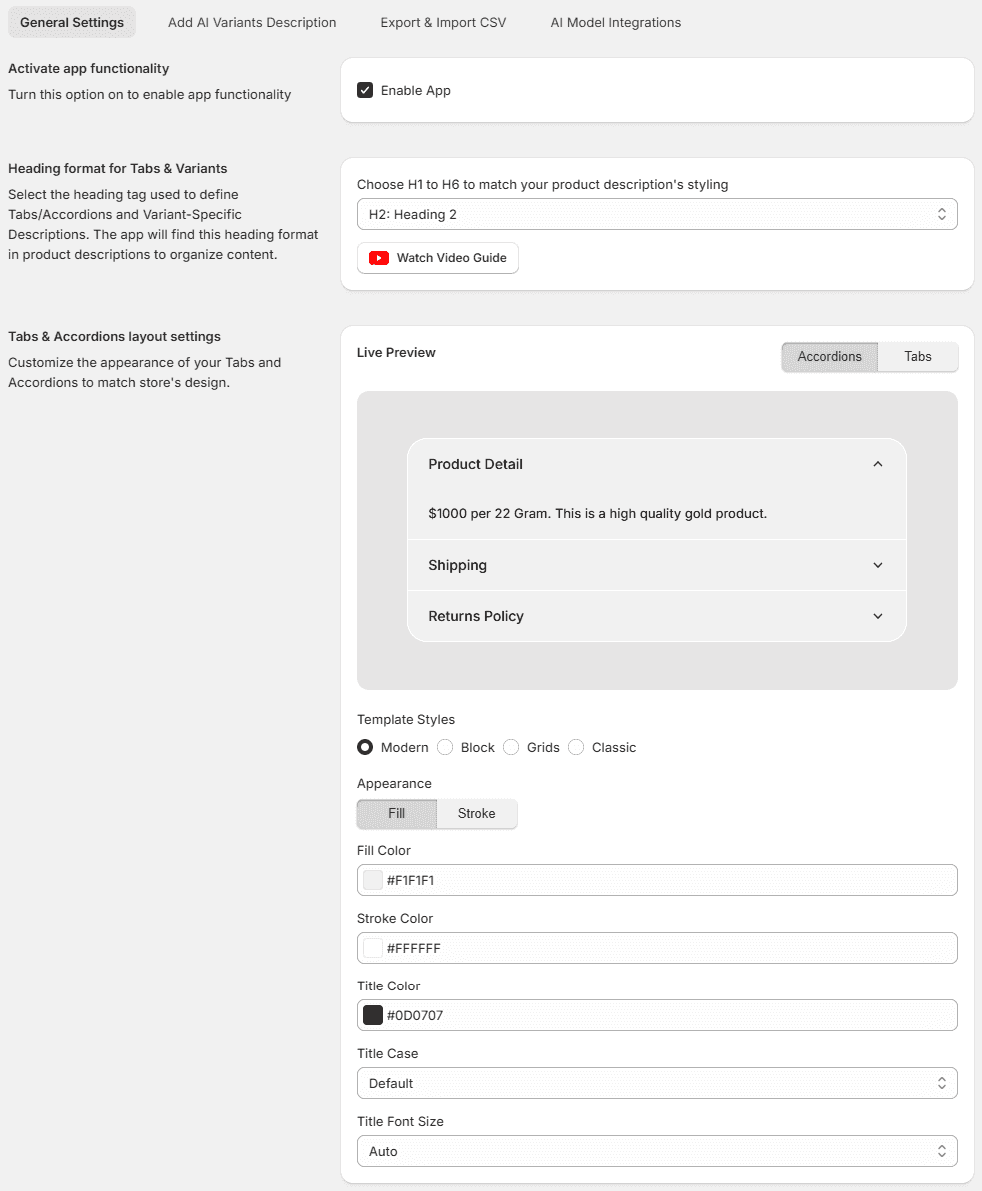Click the Shipping accordion title

click(x=457, y=565)
